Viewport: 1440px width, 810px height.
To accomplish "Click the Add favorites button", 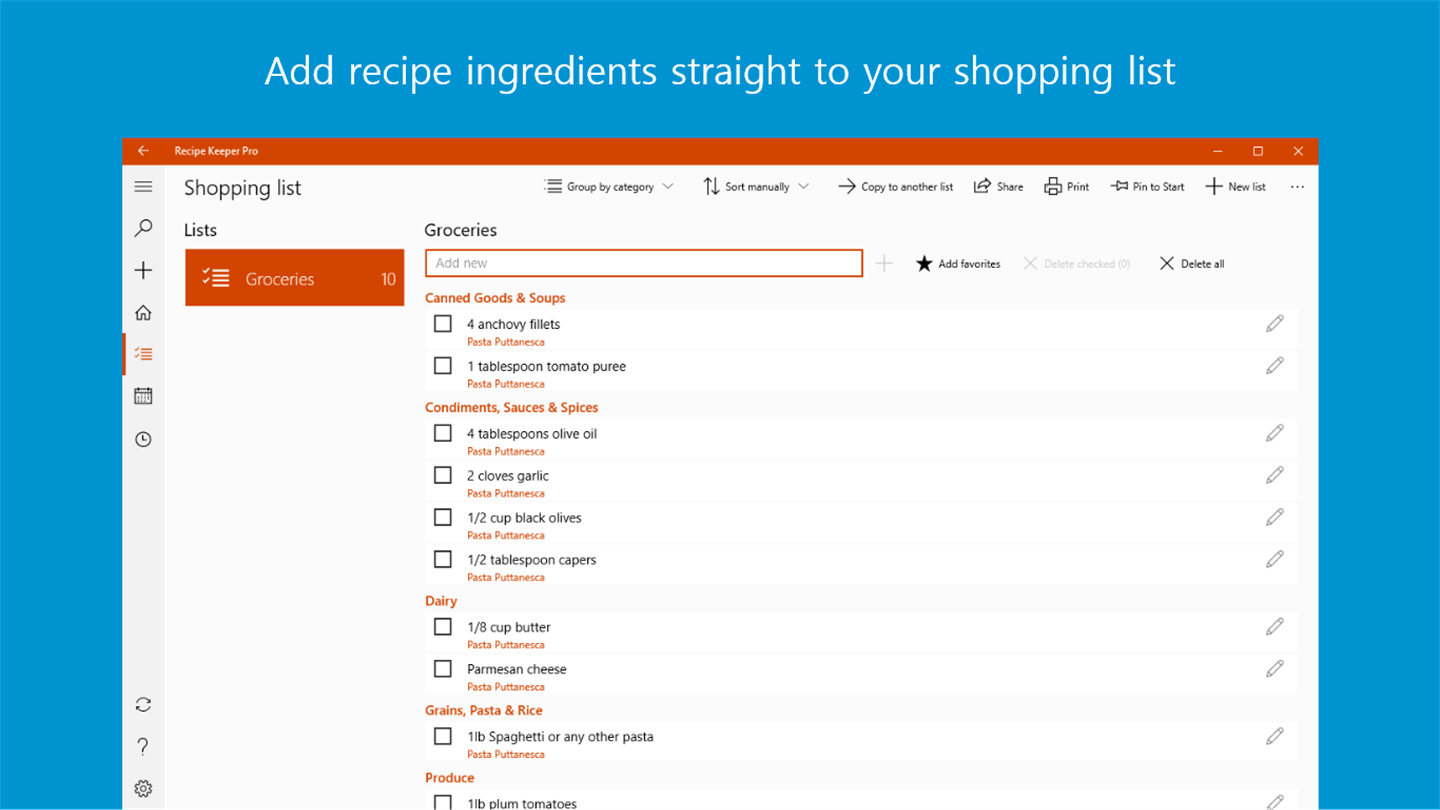I will (958, 264).
